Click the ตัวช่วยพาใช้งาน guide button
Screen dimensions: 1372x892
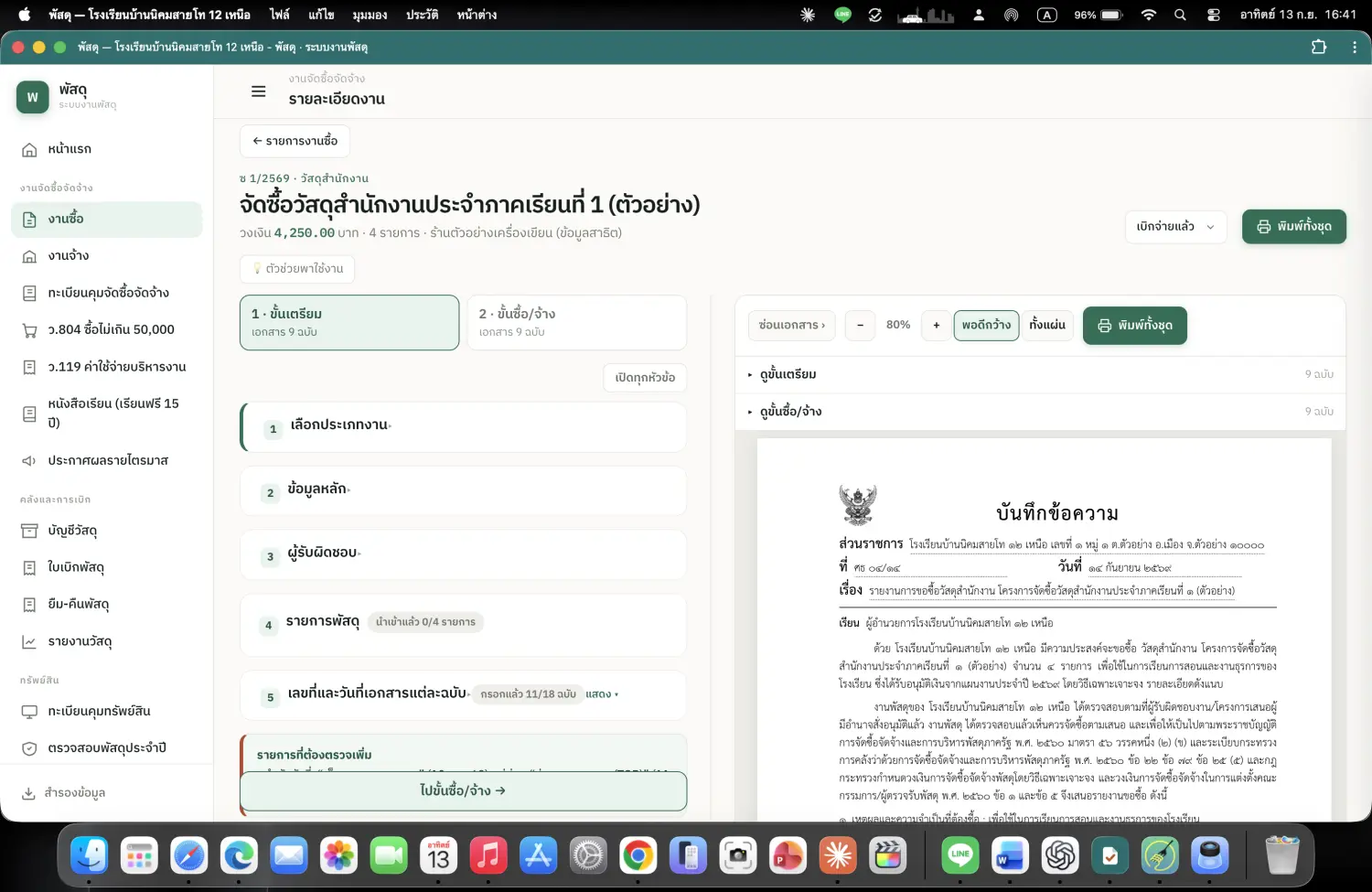coord(297,269)
